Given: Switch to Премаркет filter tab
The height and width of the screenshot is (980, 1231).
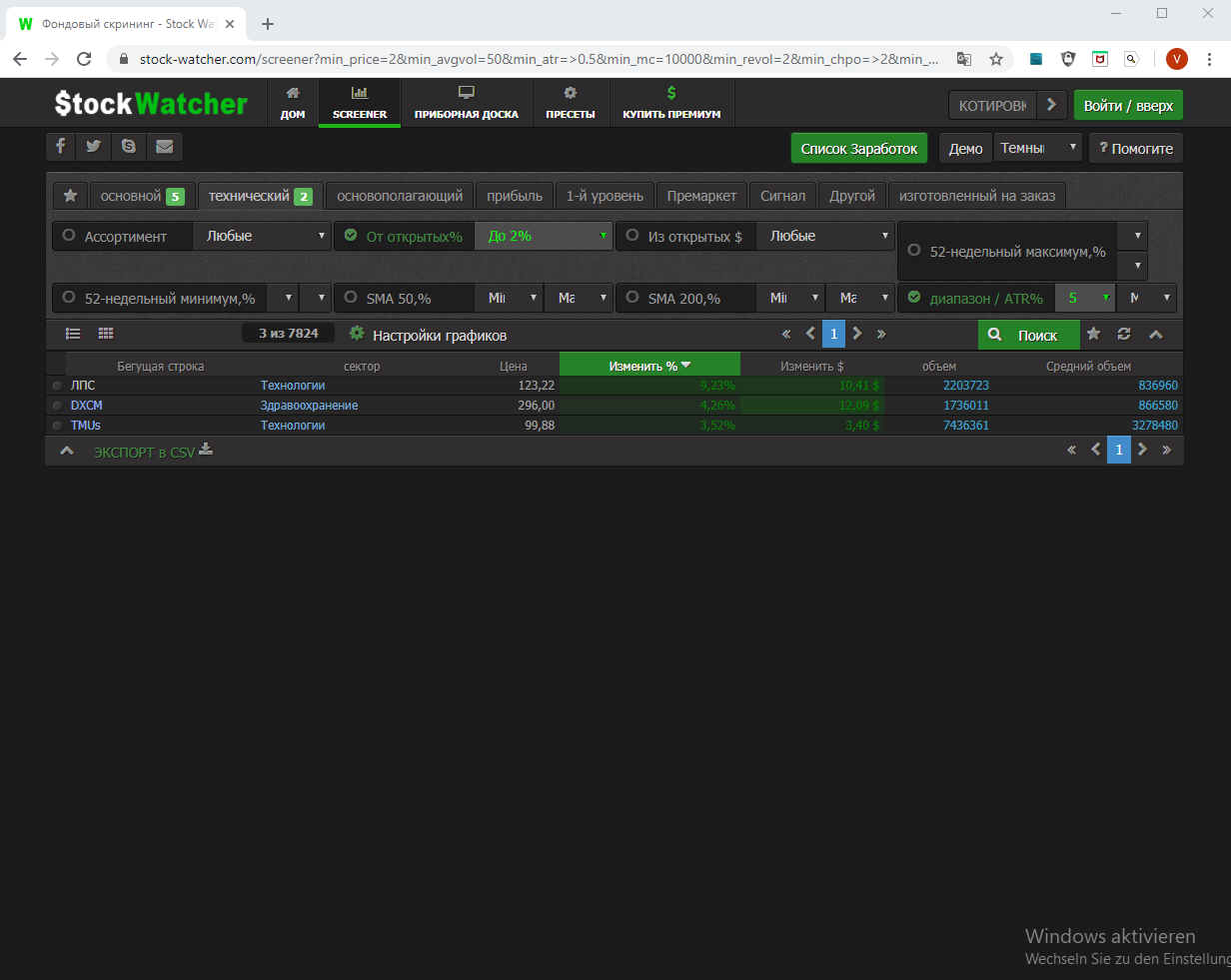Looking at the screenshot, I should click(x=701, y=196).
